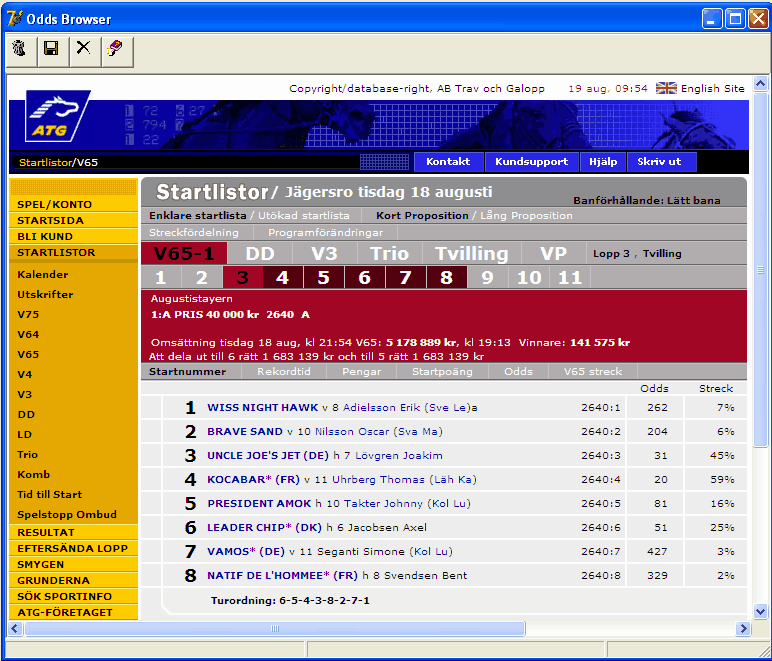Click the Kontakt button

[x=448, y=162]
